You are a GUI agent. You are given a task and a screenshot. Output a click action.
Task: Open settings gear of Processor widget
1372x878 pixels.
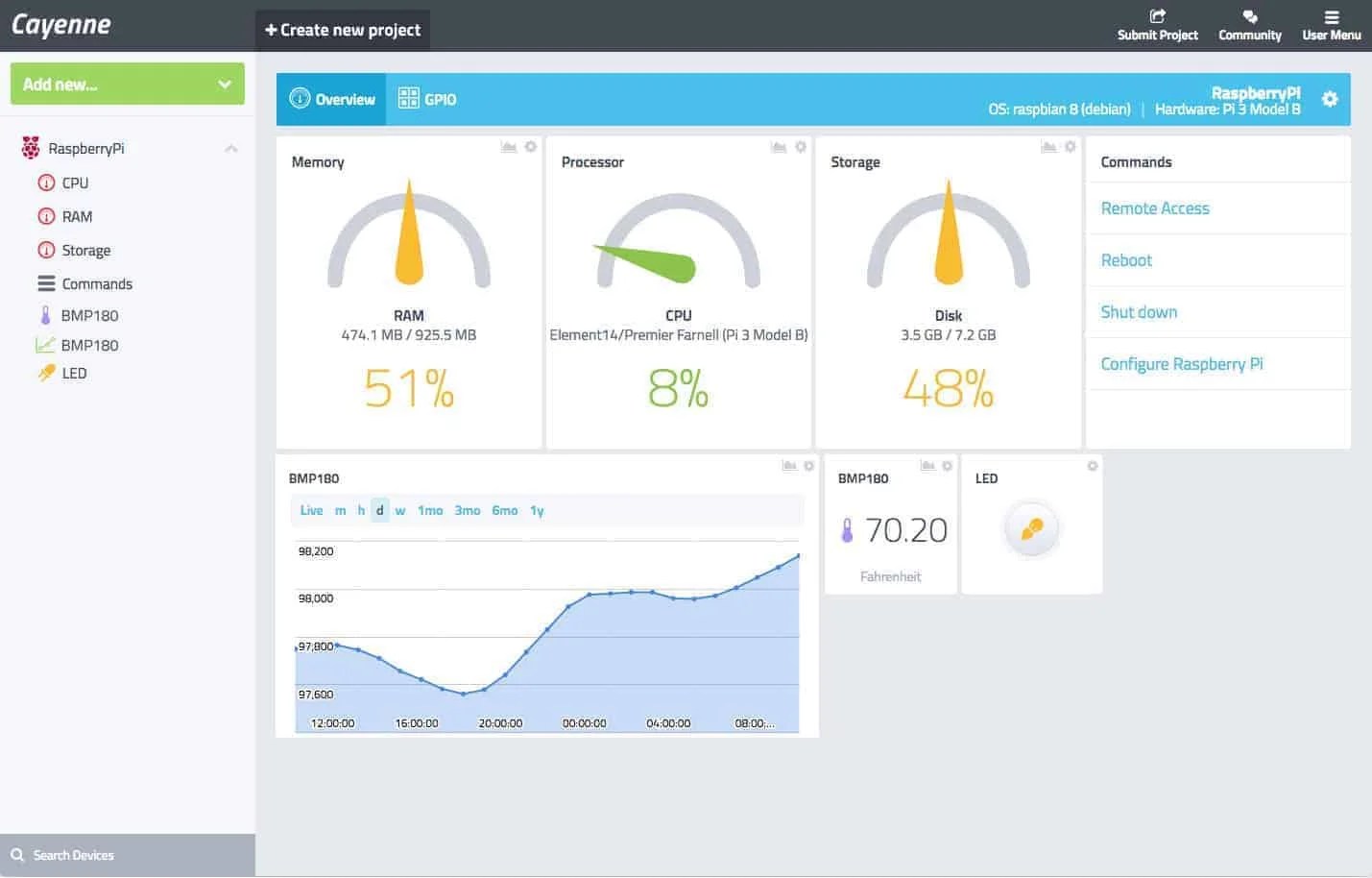(x=800, y=147)
